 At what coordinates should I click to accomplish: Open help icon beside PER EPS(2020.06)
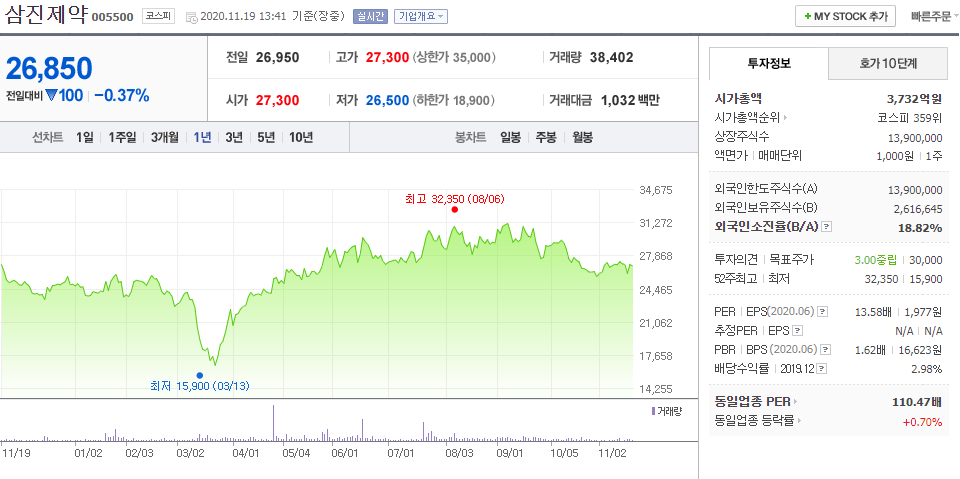[x=822, y=312]
